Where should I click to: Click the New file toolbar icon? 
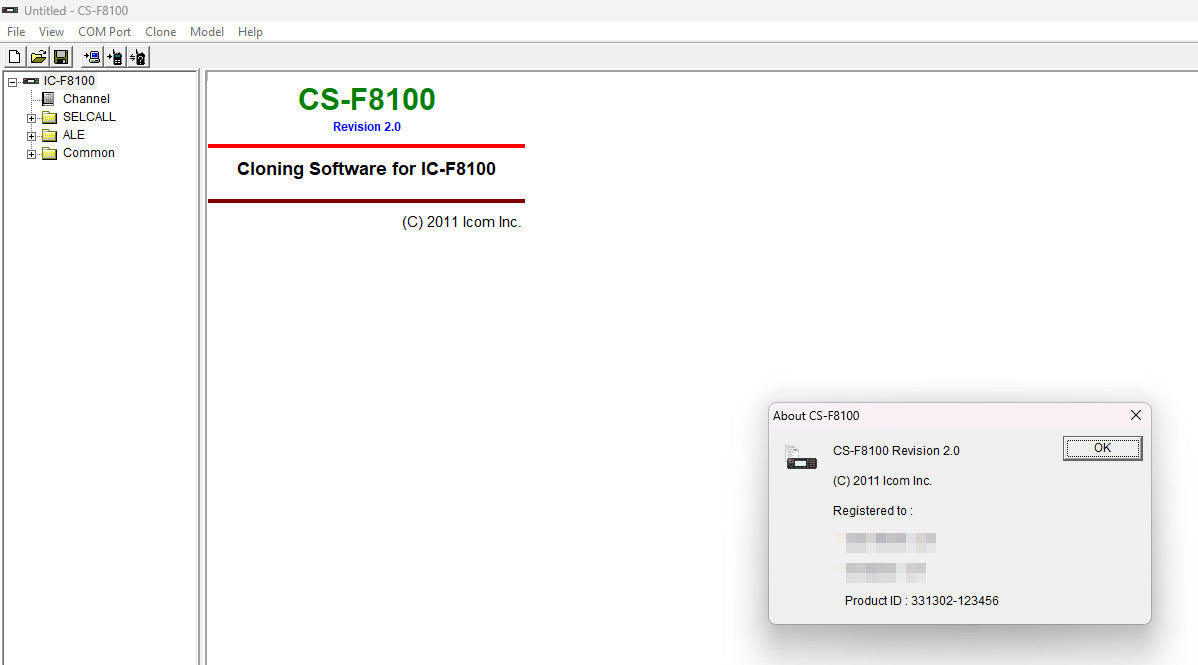tap(15, 57)
